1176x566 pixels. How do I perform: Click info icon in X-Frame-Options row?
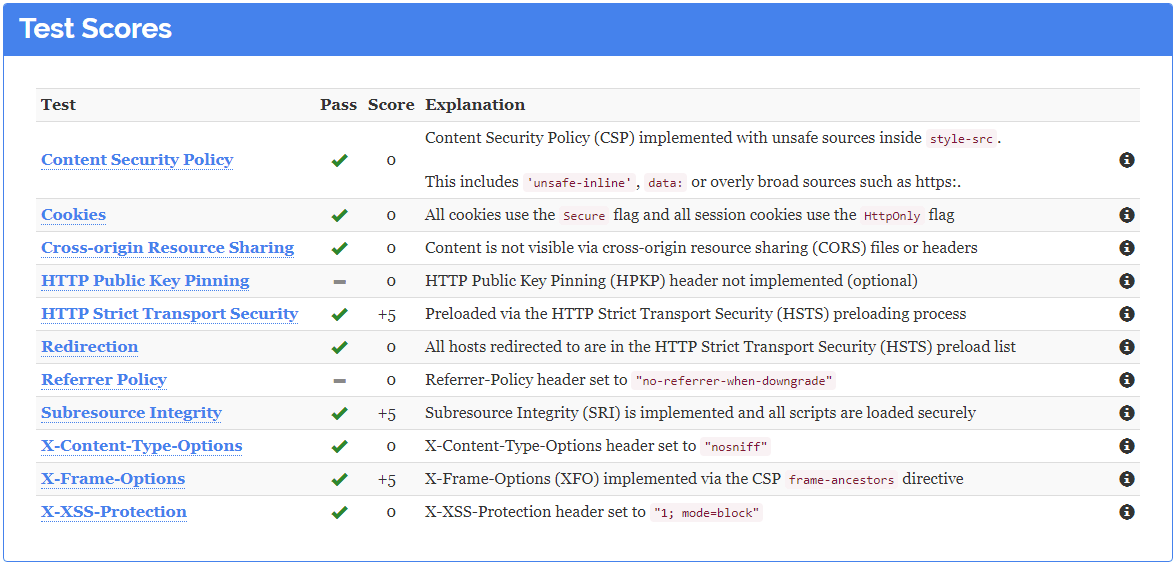click(1126, 479)
